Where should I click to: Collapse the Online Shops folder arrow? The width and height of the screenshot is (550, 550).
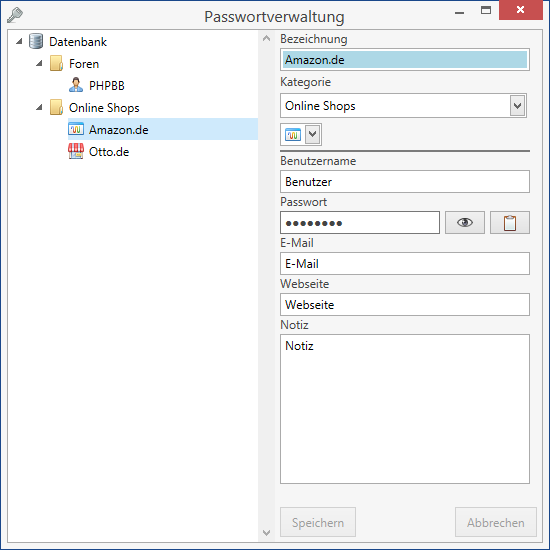tap(39, 107)
